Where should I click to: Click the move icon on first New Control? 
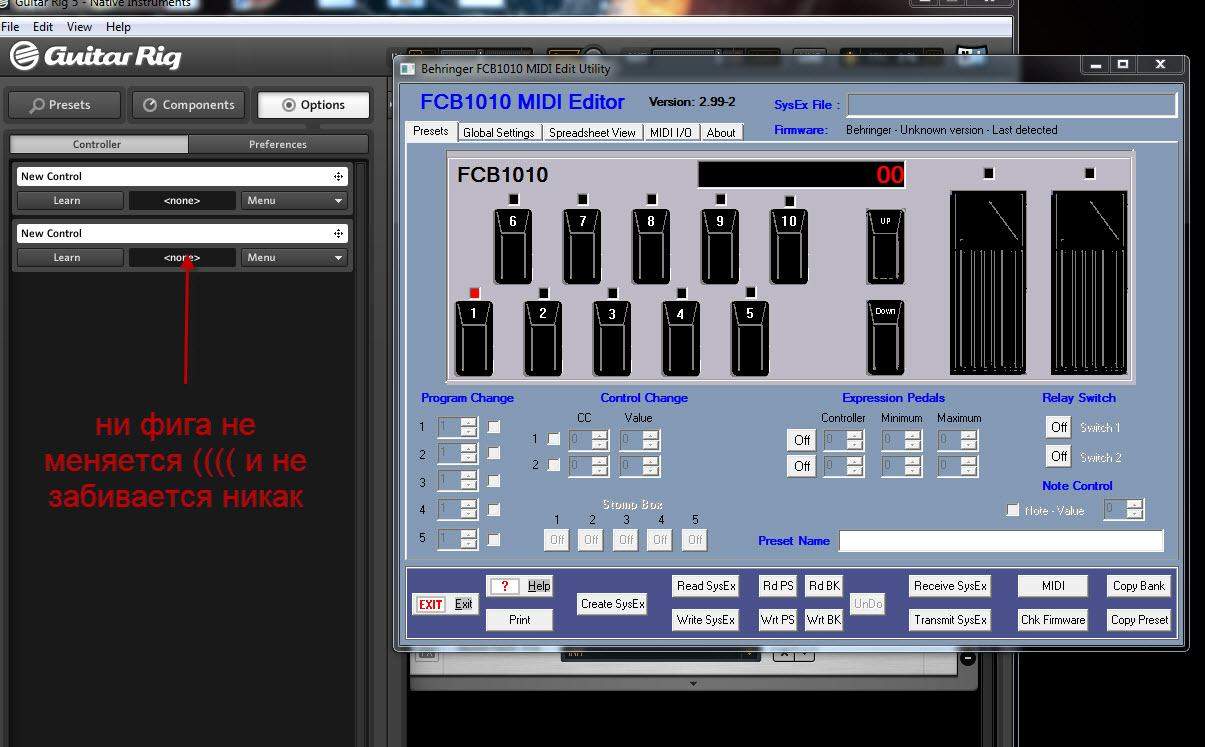(x=338, y=176)
